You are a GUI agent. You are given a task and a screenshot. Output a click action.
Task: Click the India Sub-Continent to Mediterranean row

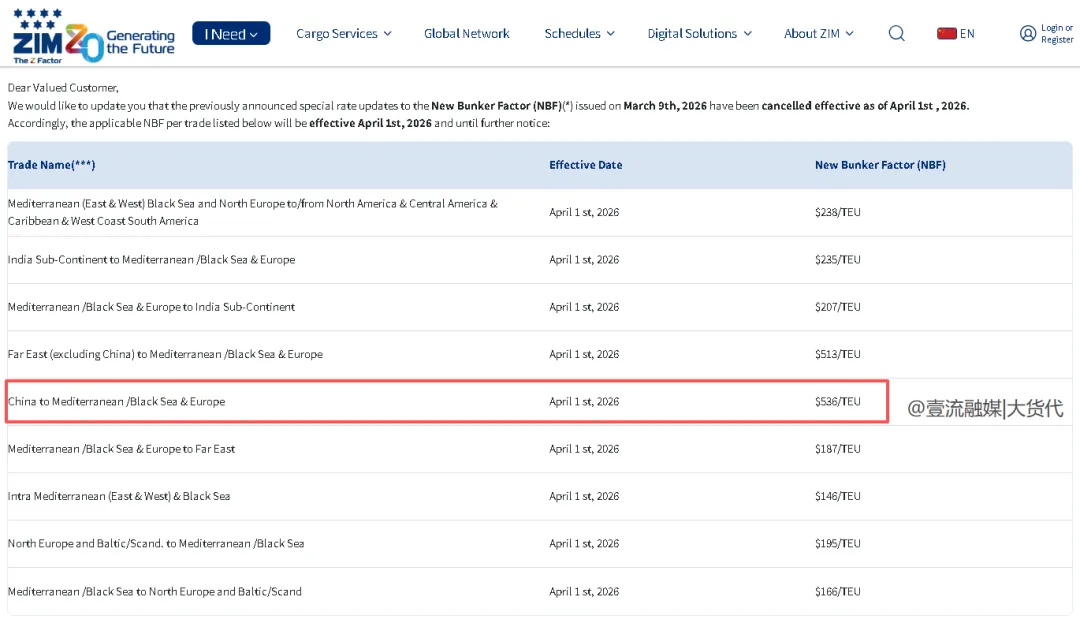151,260
